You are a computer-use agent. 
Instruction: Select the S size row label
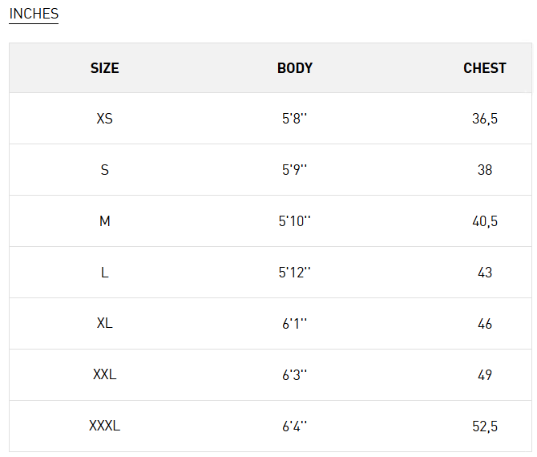[105, 170]
